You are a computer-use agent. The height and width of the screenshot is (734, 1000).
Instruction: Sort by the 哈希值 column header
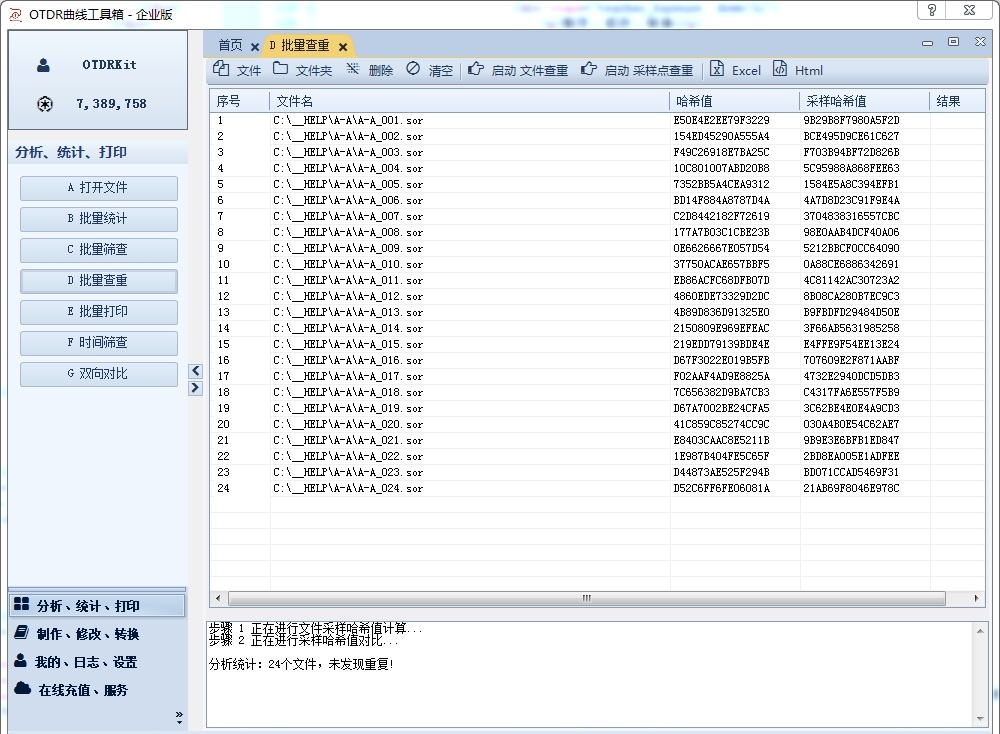734,101
